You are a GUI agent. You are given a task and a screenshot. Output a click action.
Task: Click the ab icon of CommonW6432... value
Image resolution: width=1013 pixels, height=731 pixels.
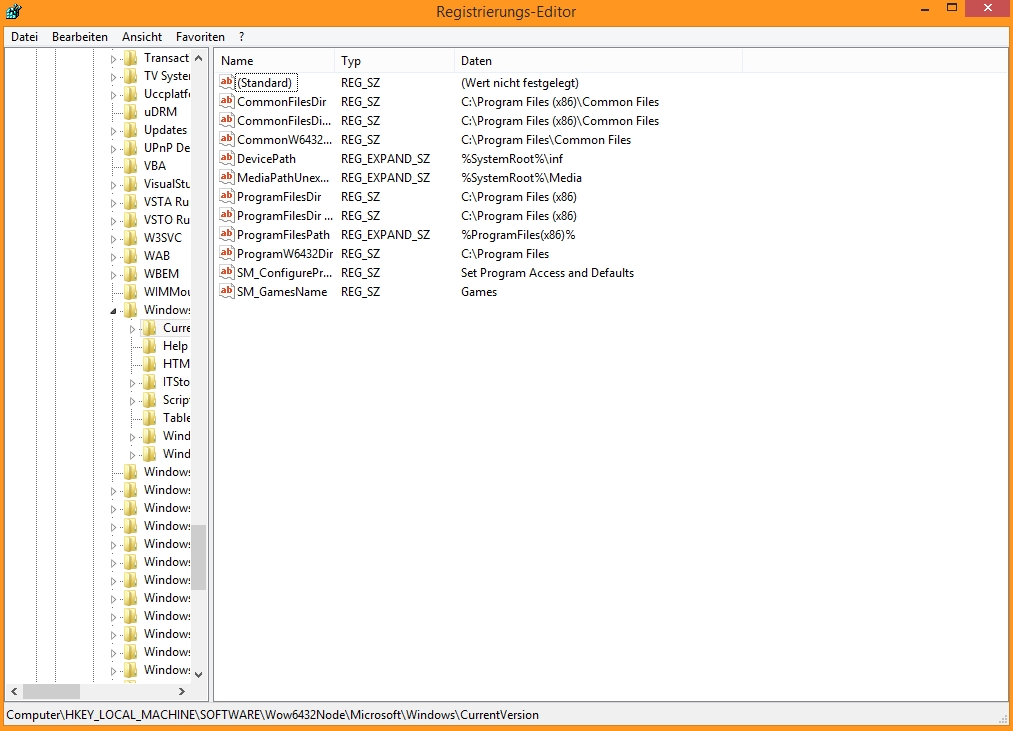pyautogui.click(x=226, y=139)
